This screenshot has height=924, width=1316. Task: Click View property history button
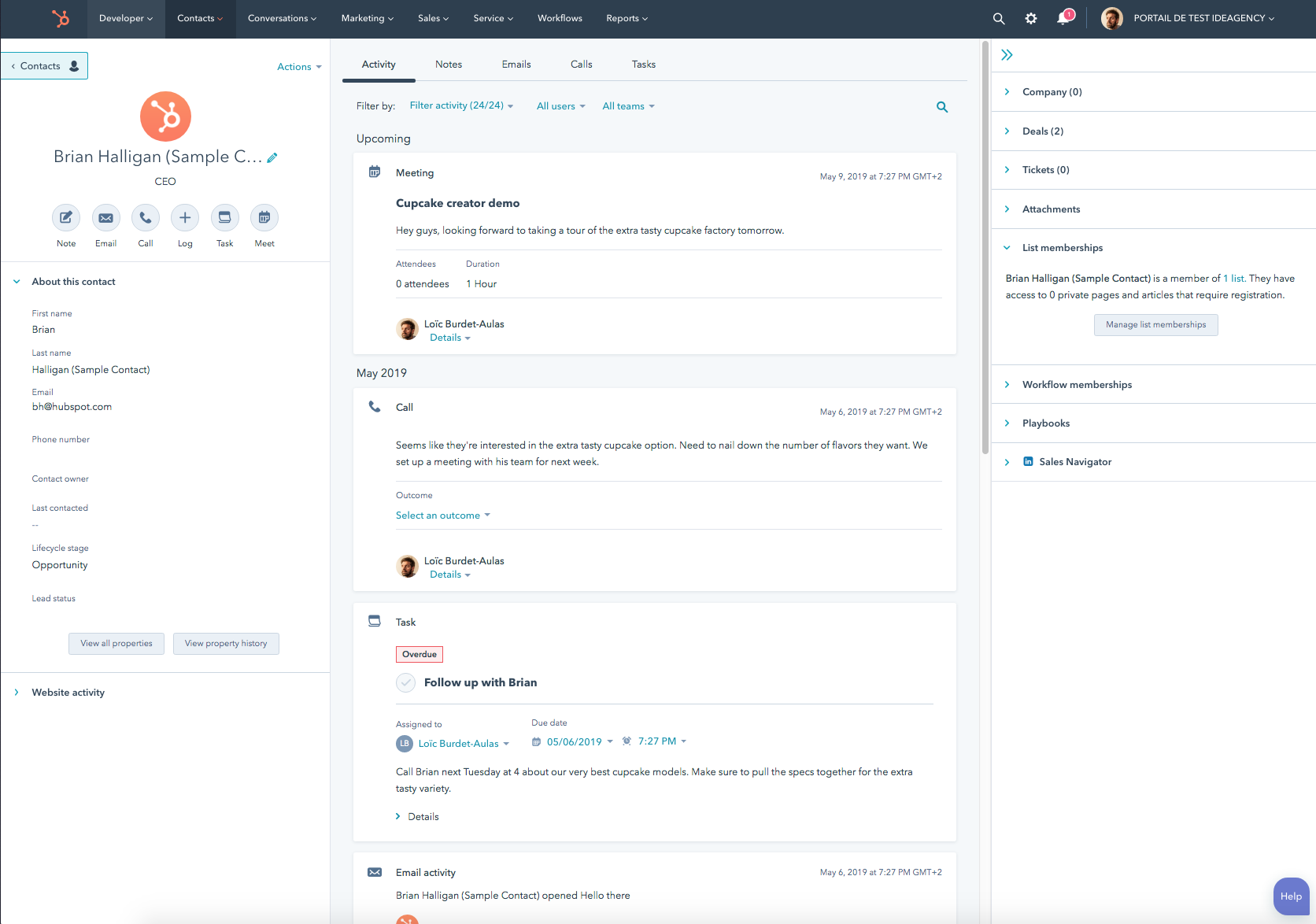(226, 644)
